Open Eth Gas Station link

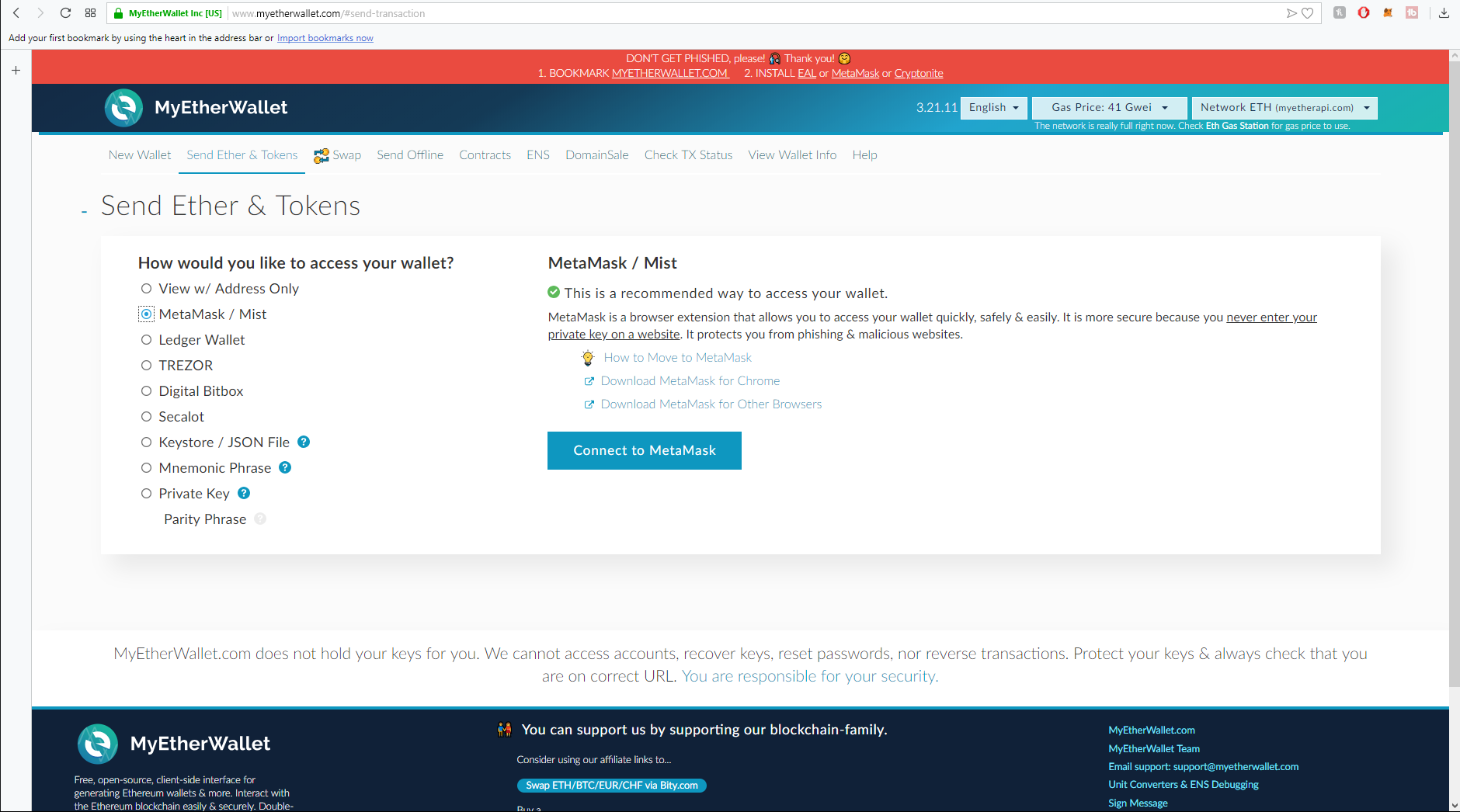click(1237, 126)
